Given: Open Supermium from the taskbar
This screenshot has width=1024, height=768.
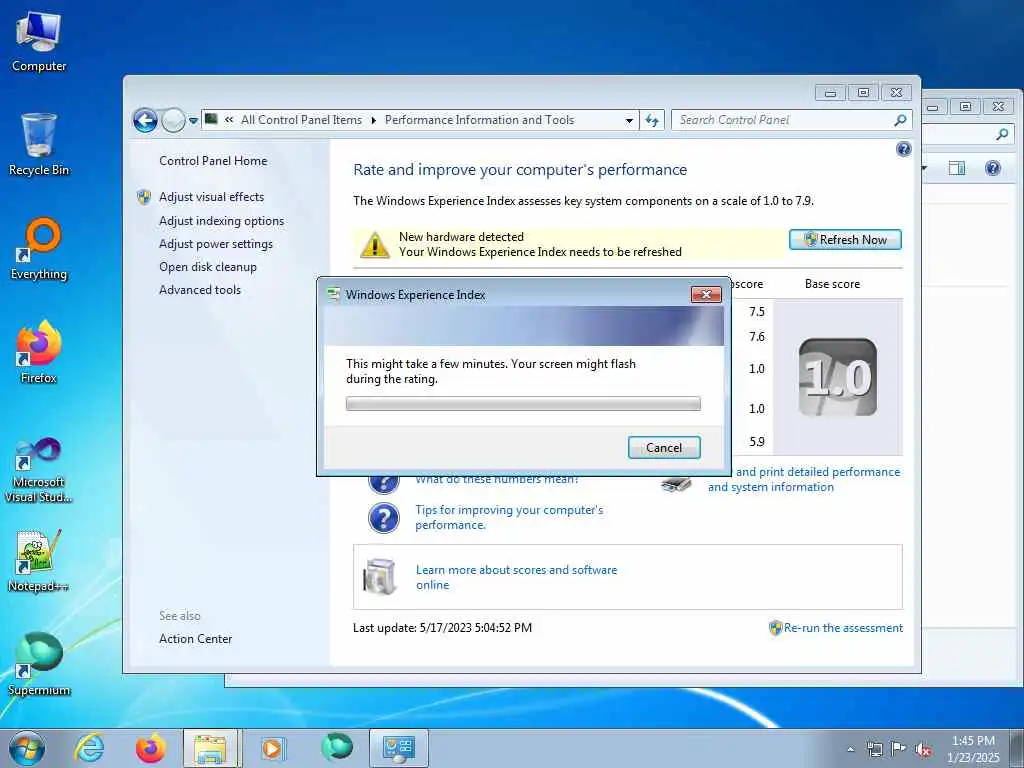Looking at the screenshot, I should pos(337,747).
